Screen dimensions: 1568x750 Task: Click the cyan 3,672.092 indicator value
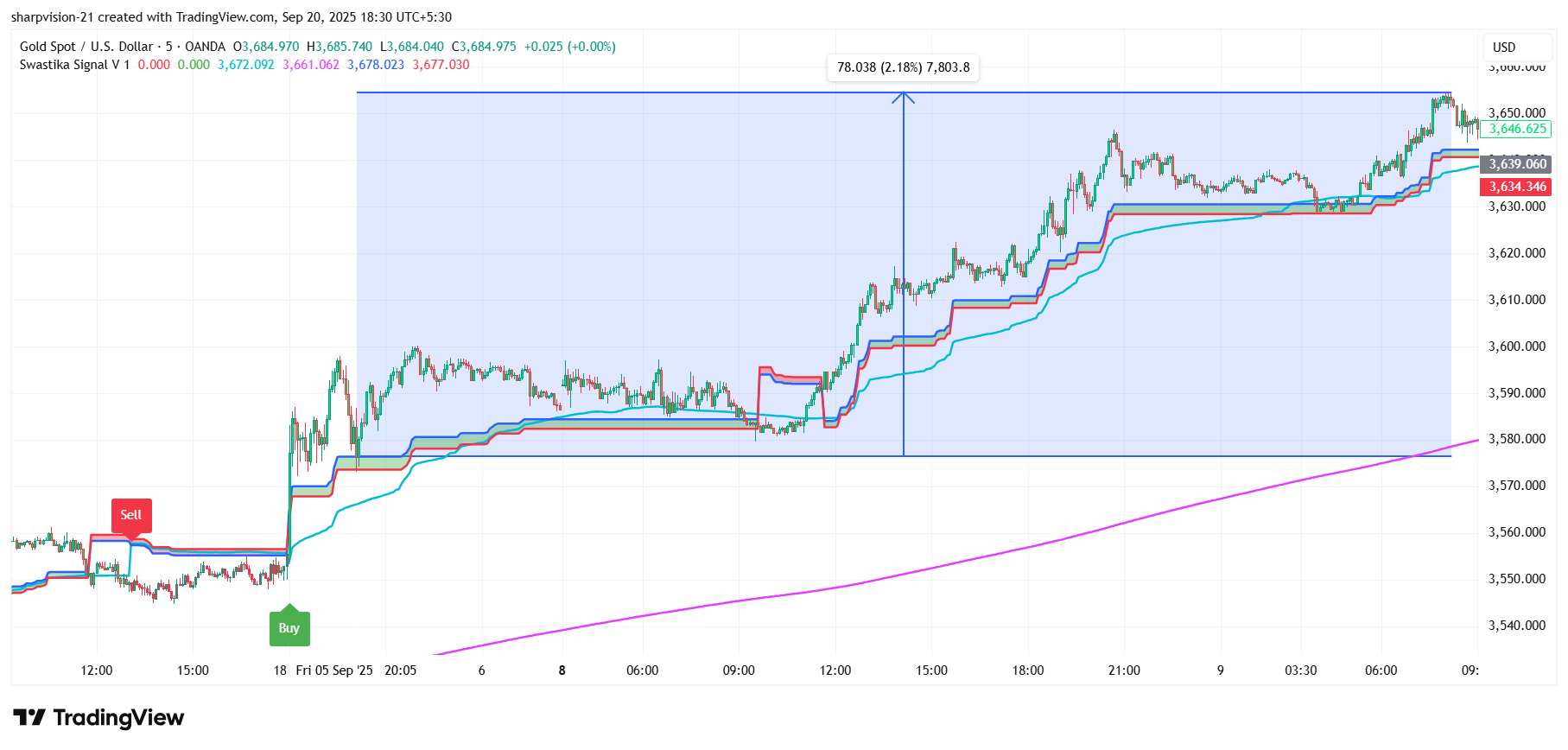click(x=245, y=65)
